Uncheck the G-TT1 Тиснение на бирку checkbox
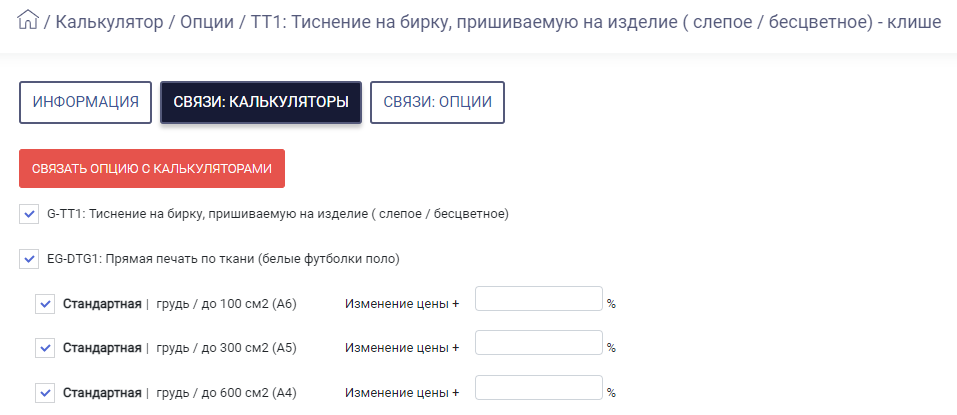 pos(29,214)
